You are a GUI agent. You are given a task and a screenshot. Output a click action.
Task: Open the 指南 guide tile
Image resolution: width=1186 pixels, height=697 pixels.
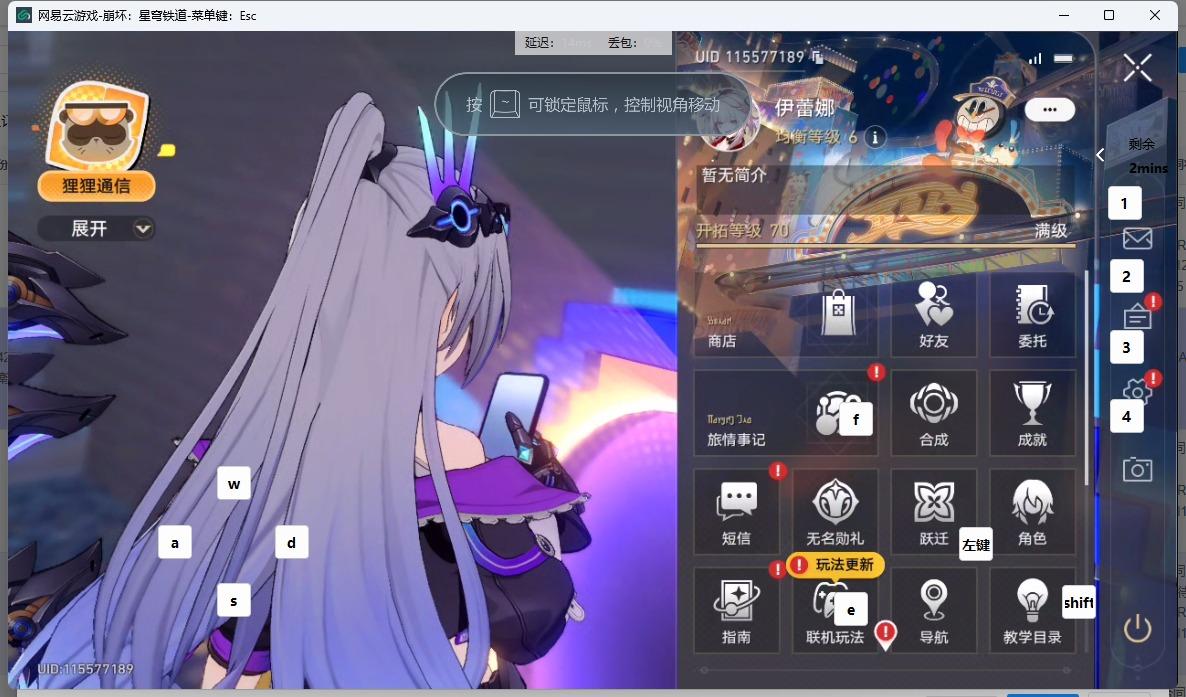[x=736, y=610]
